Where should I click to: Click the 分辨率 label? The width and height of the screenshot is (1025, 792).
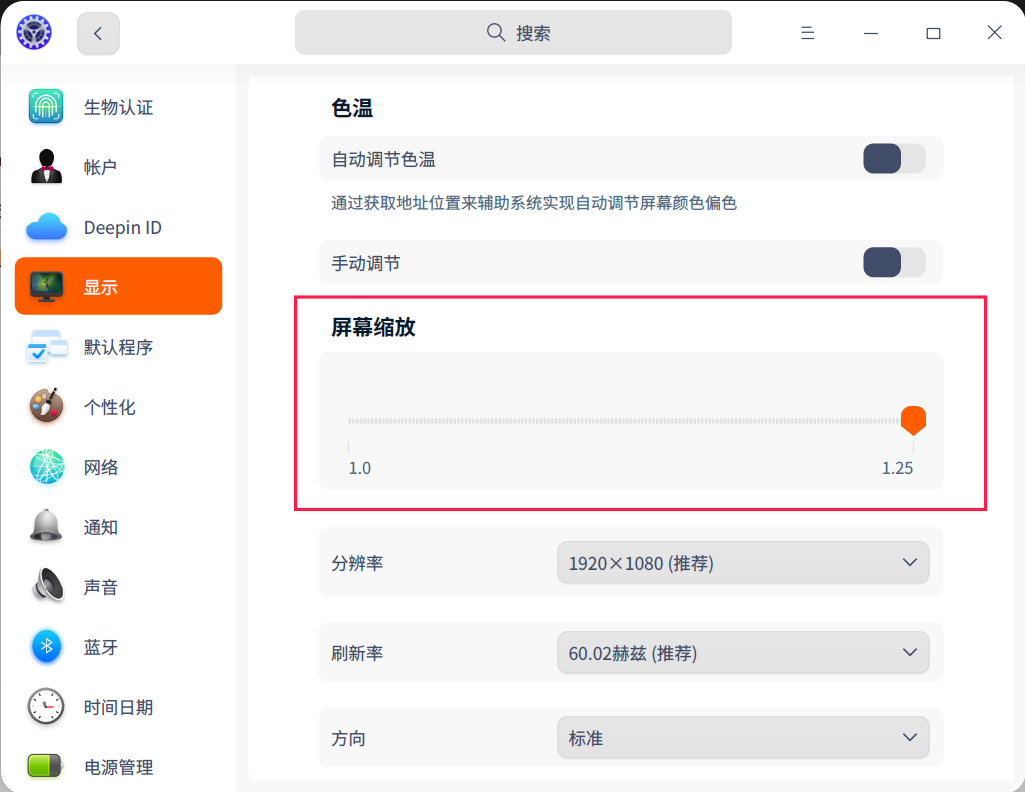click(357, 563)
